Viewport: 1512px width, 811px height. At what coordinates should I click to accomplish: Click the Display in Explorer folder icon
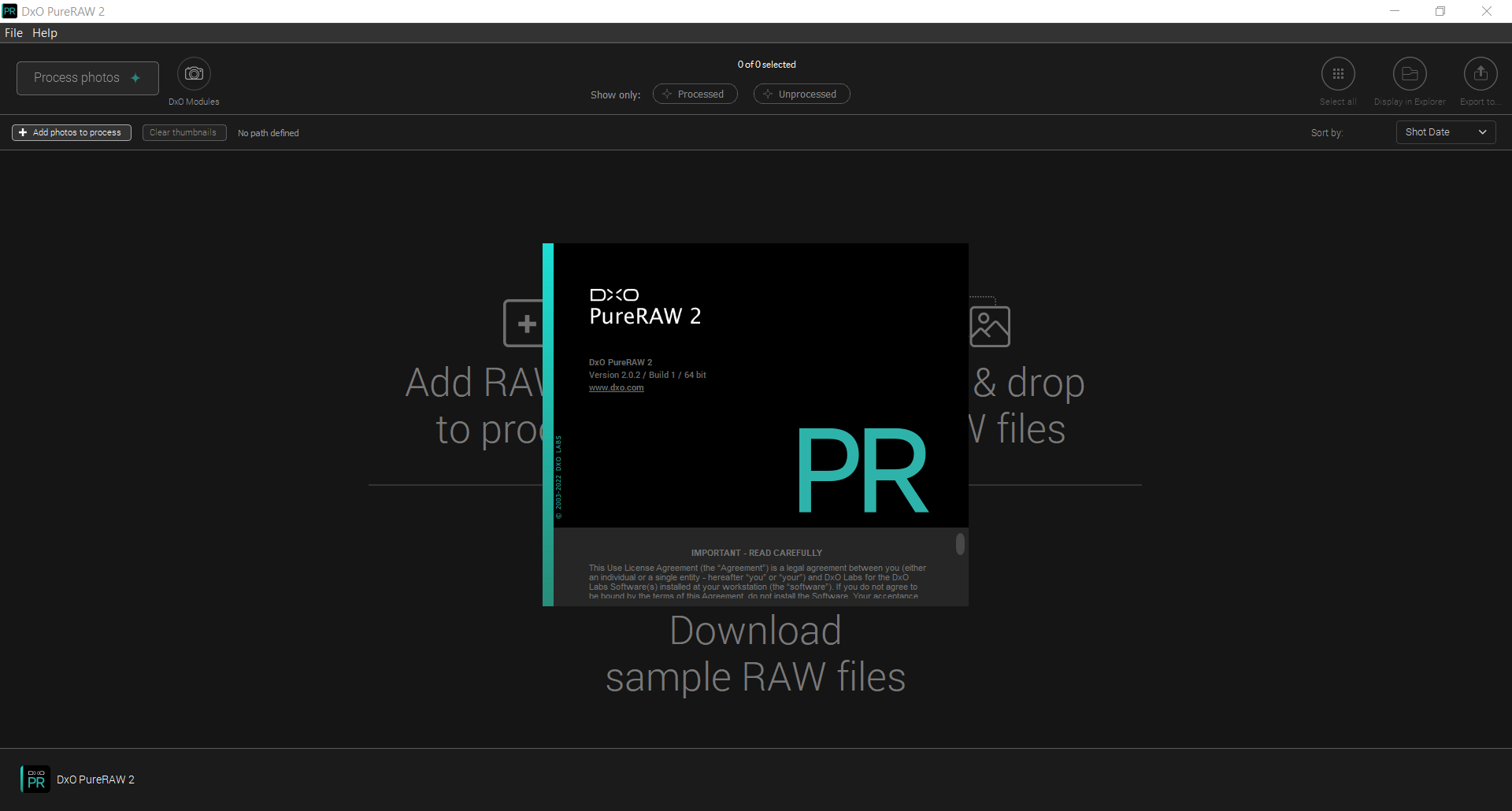coord(1410,74)
